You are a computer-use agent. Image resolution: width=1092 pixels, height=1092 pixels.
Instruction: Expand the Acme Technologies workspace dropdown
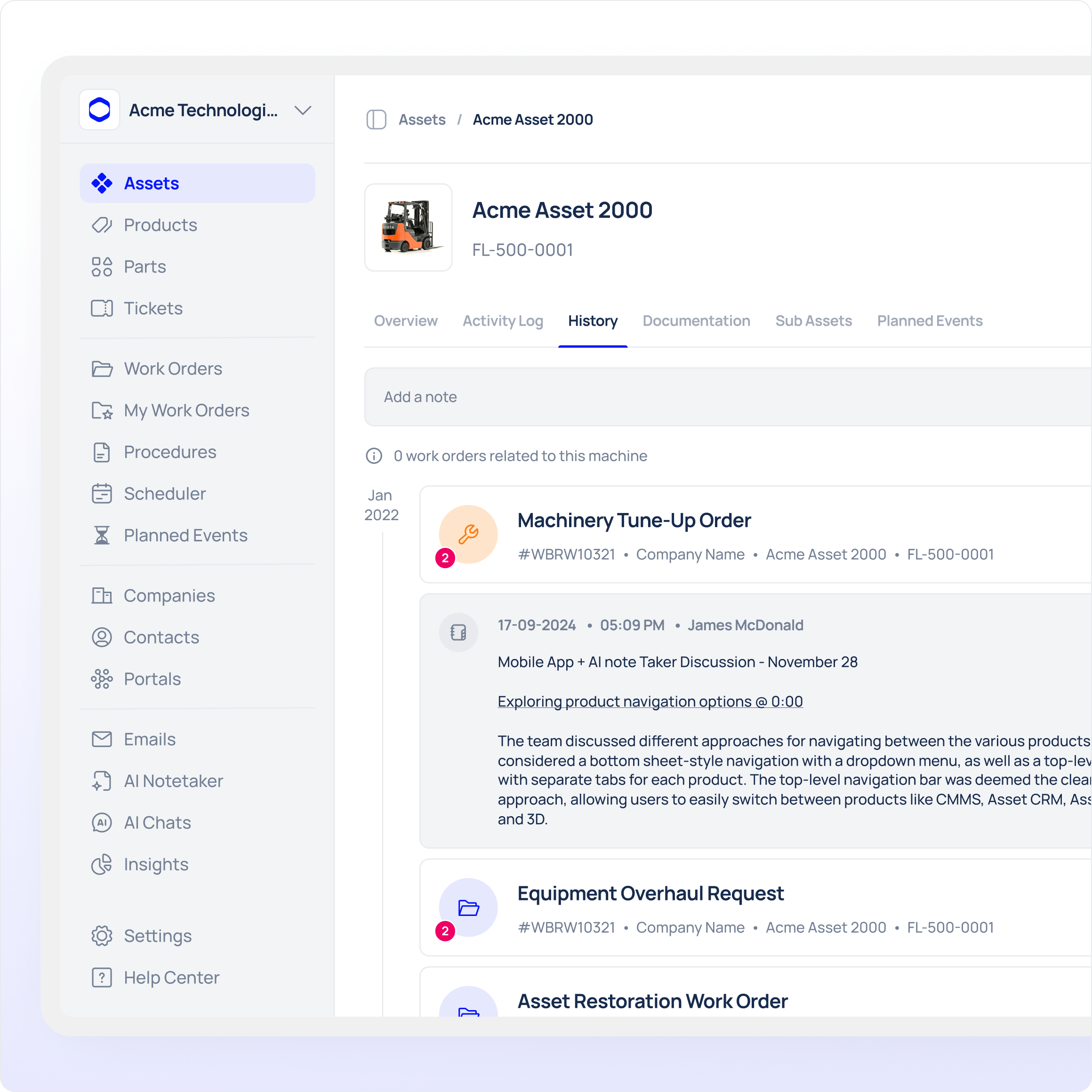tap(303, 110)
